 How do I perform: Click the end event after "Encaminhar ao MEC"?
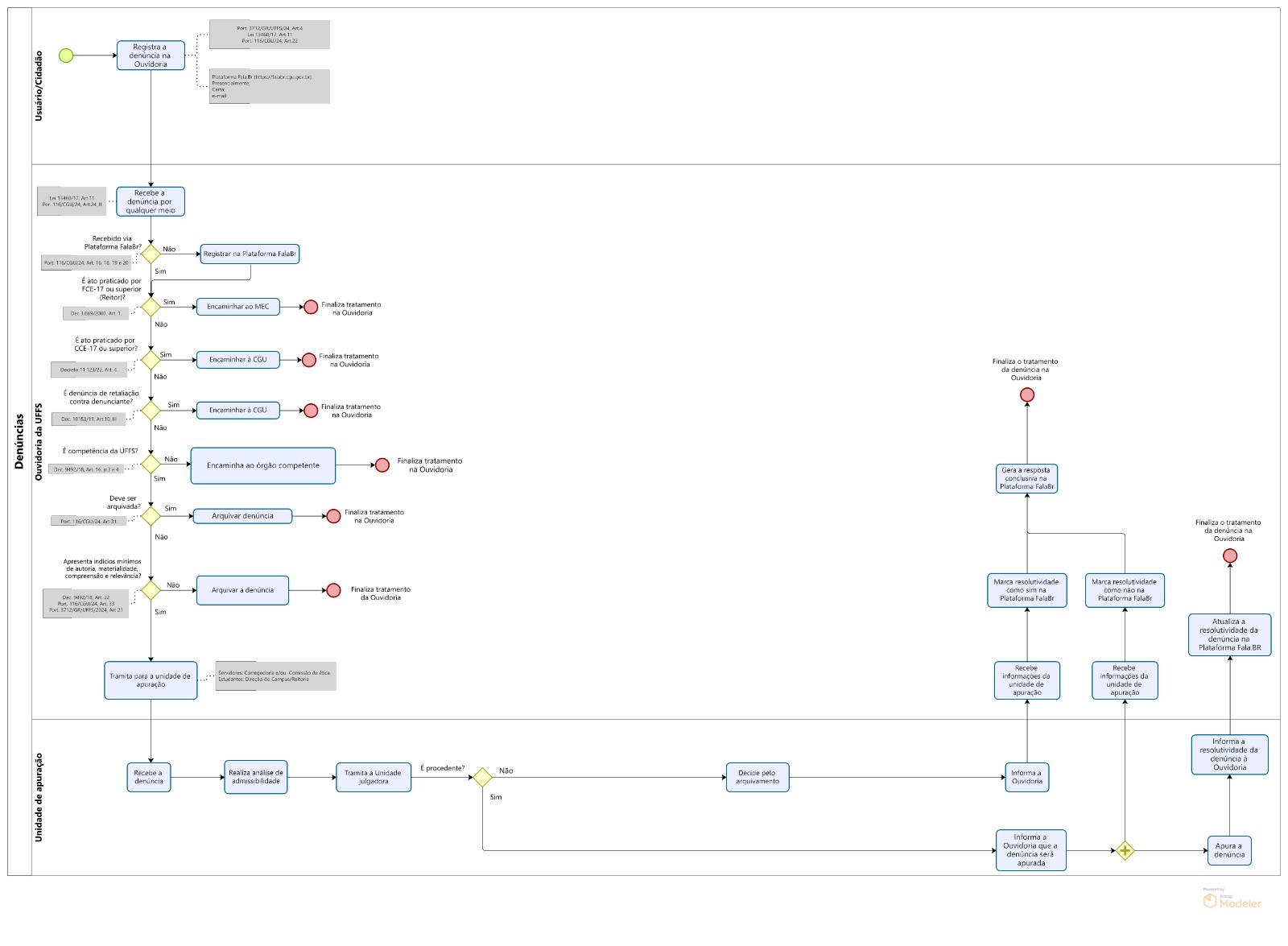pyautogui.click(x=311, y=307)
